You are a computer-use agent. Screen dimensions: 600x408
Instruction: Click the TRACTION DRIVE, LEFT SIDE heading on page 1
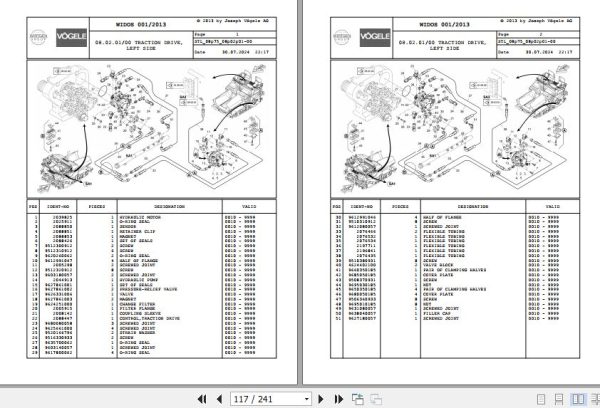[x=139, y=46]
